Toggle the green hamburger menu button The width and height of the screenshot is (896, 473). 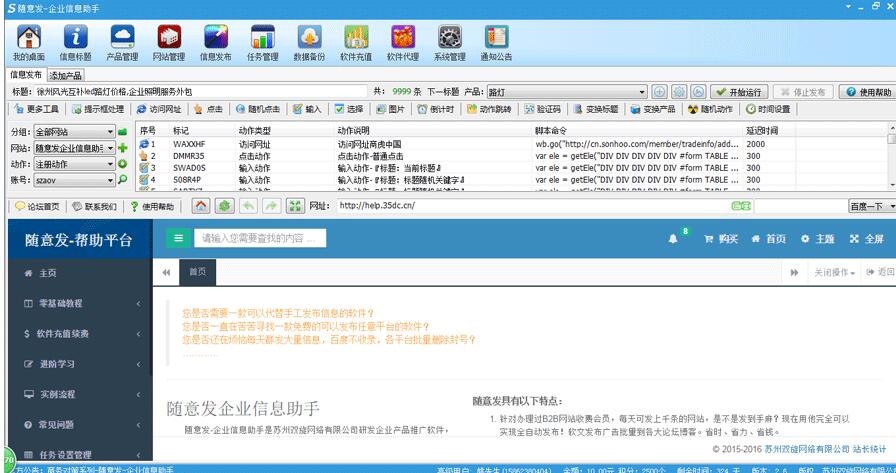178,238
